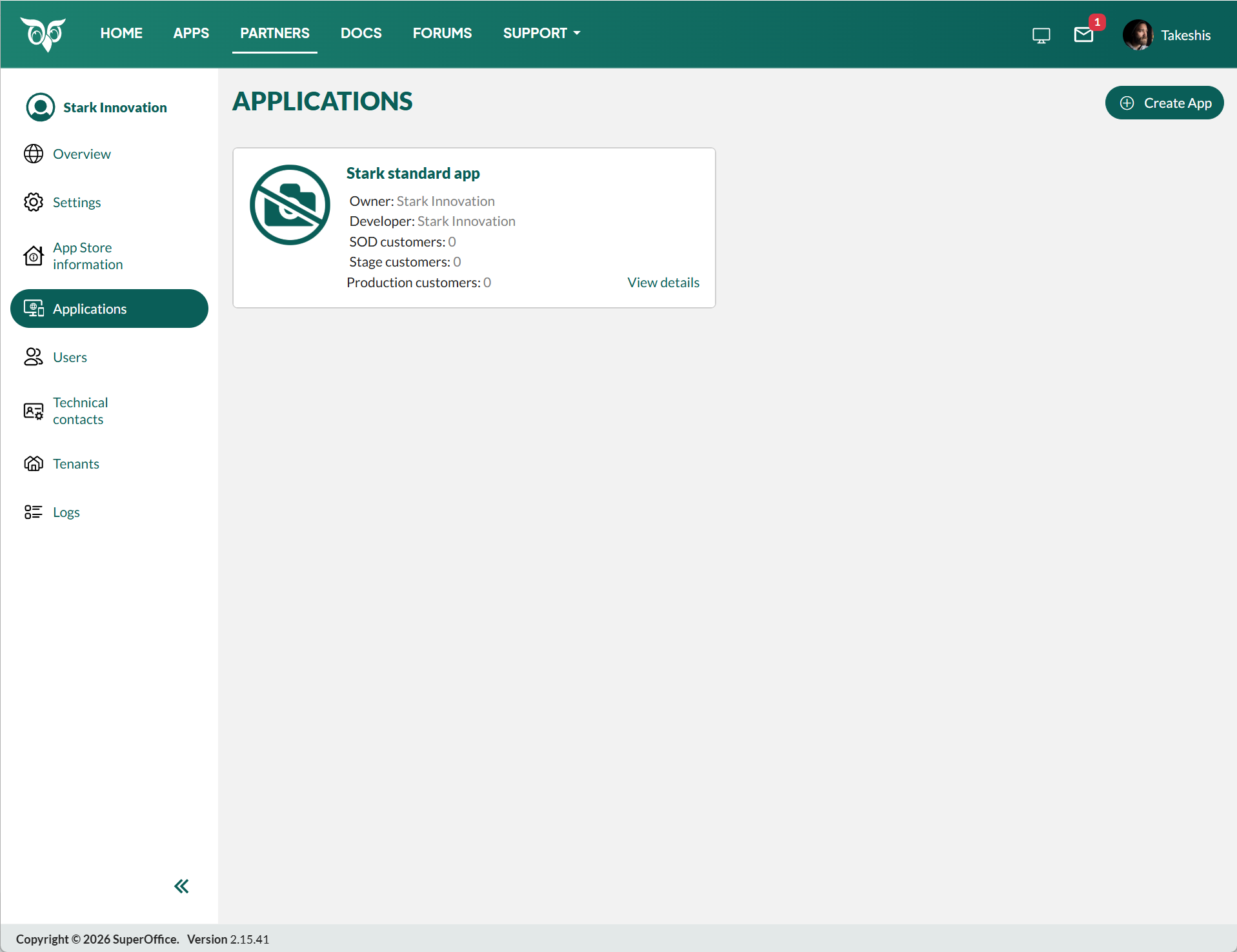Image resolution: width=1237 pixels, height=952 pixels.
Task: Click the Tenants house icon
Action: [x=34, y=463]
